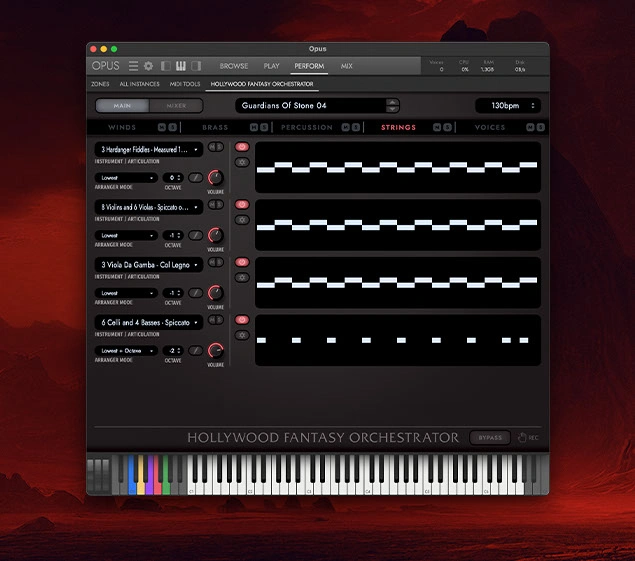Screen dimensions: 635x561
Task: Toggle power for Hardanger Fiddles track
Action: (x=242, y=147)
